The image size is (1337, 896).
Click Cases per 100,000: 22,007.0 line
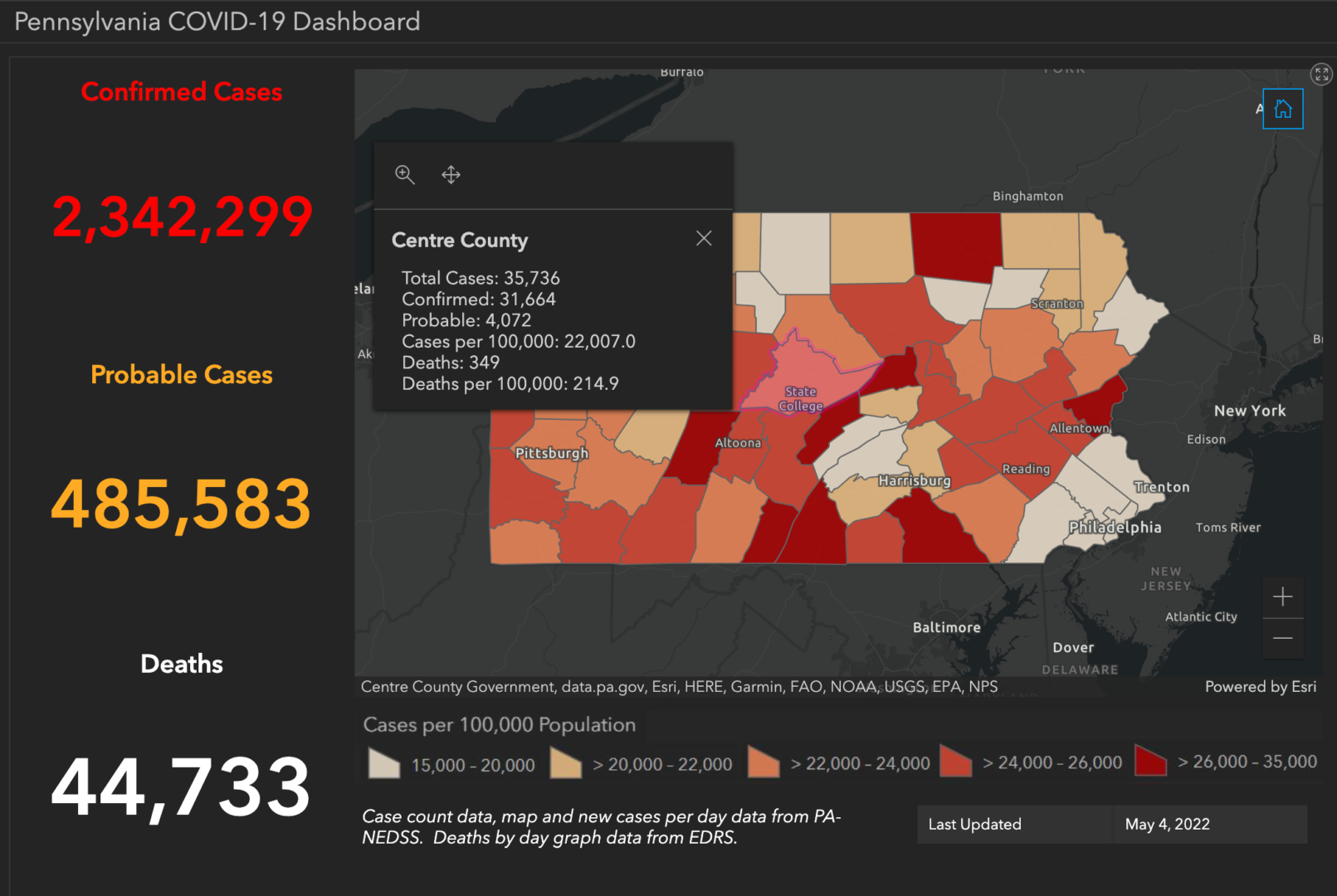point(519,341)
